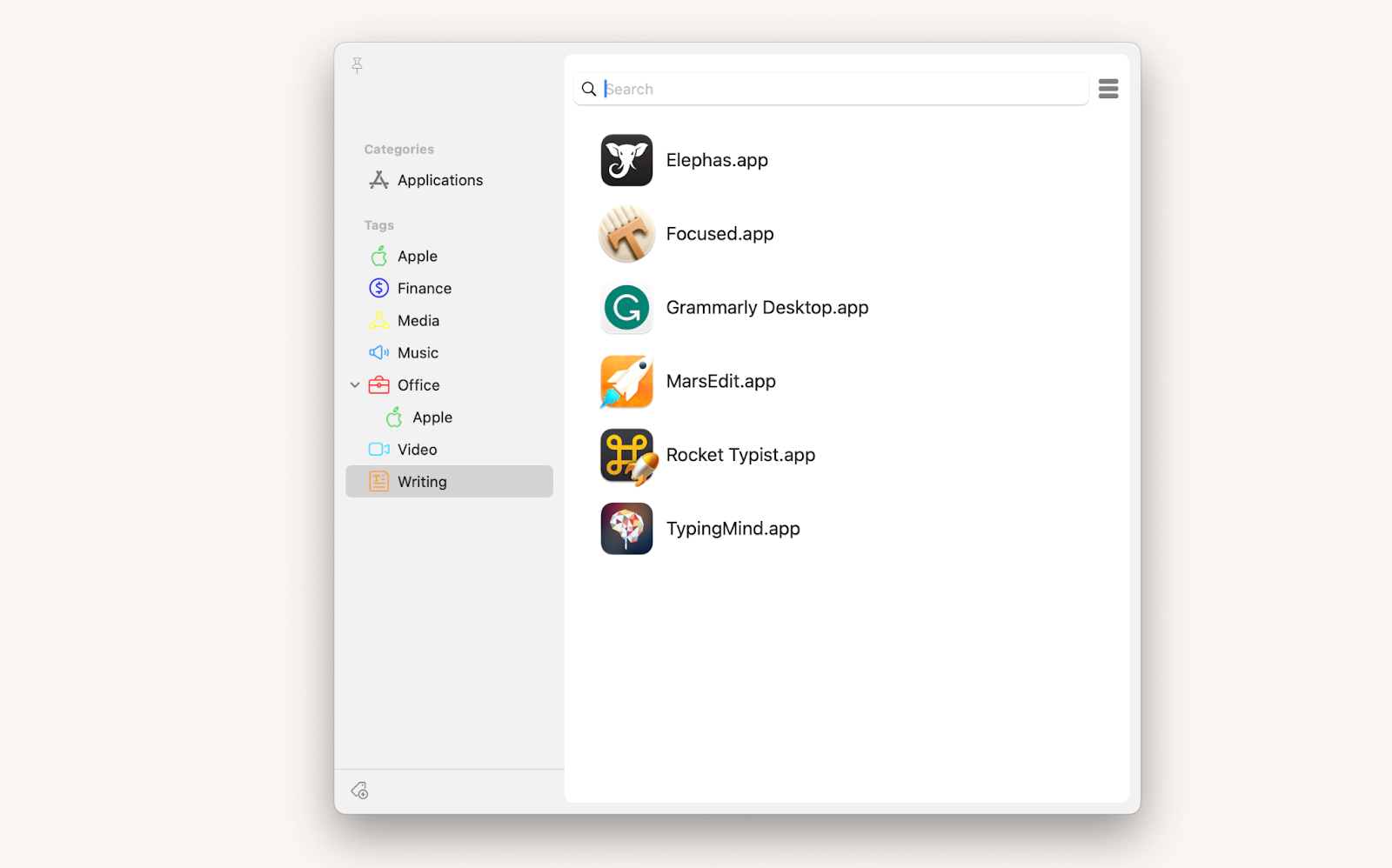Select the Applications category label
1392x868 pixels.
[x=440, y=180]
